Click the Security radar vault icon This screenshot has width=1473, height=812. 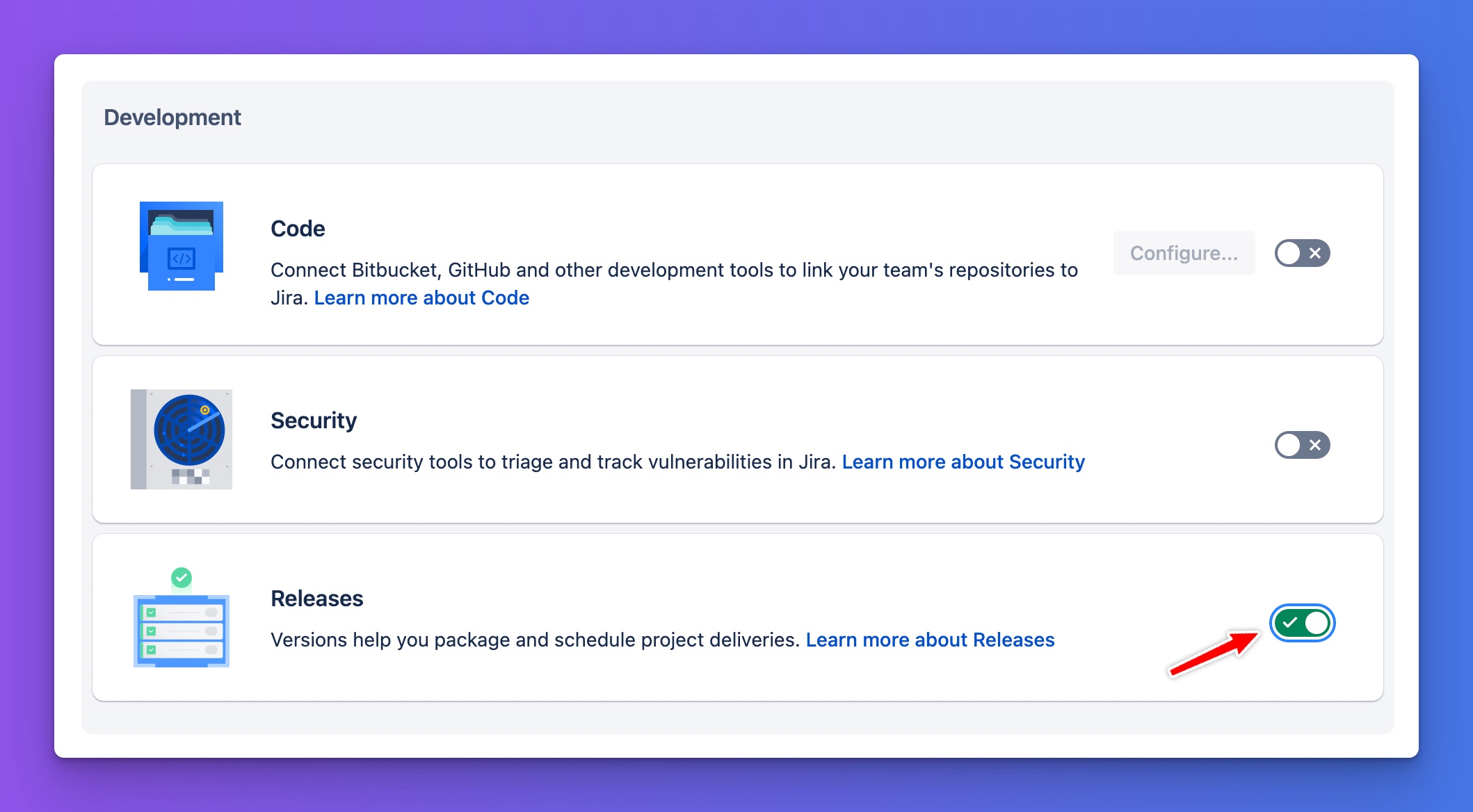182,439
